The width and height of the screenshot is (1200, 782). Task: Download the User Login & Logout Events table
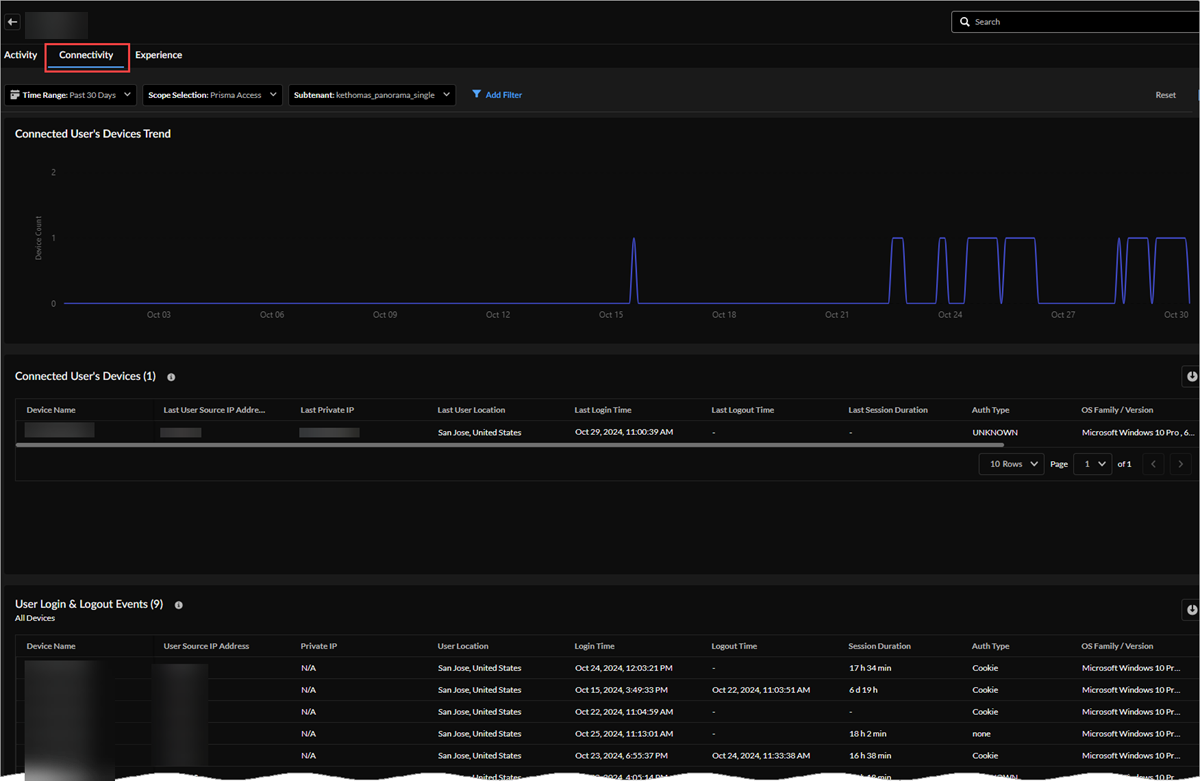pyautogui.click(x=1190, y=609)
